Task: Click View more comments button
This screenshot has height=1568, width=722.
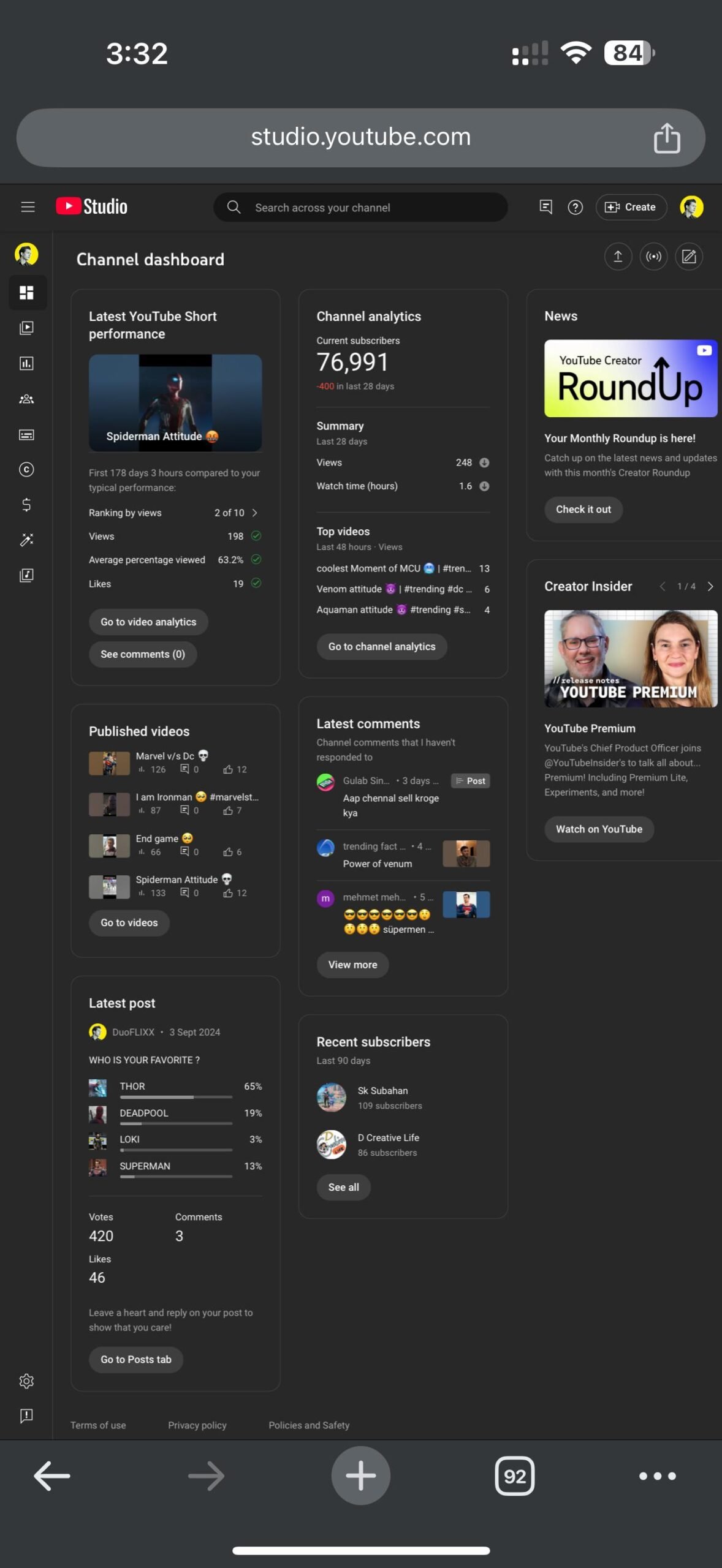Action: tap(353, 965)
